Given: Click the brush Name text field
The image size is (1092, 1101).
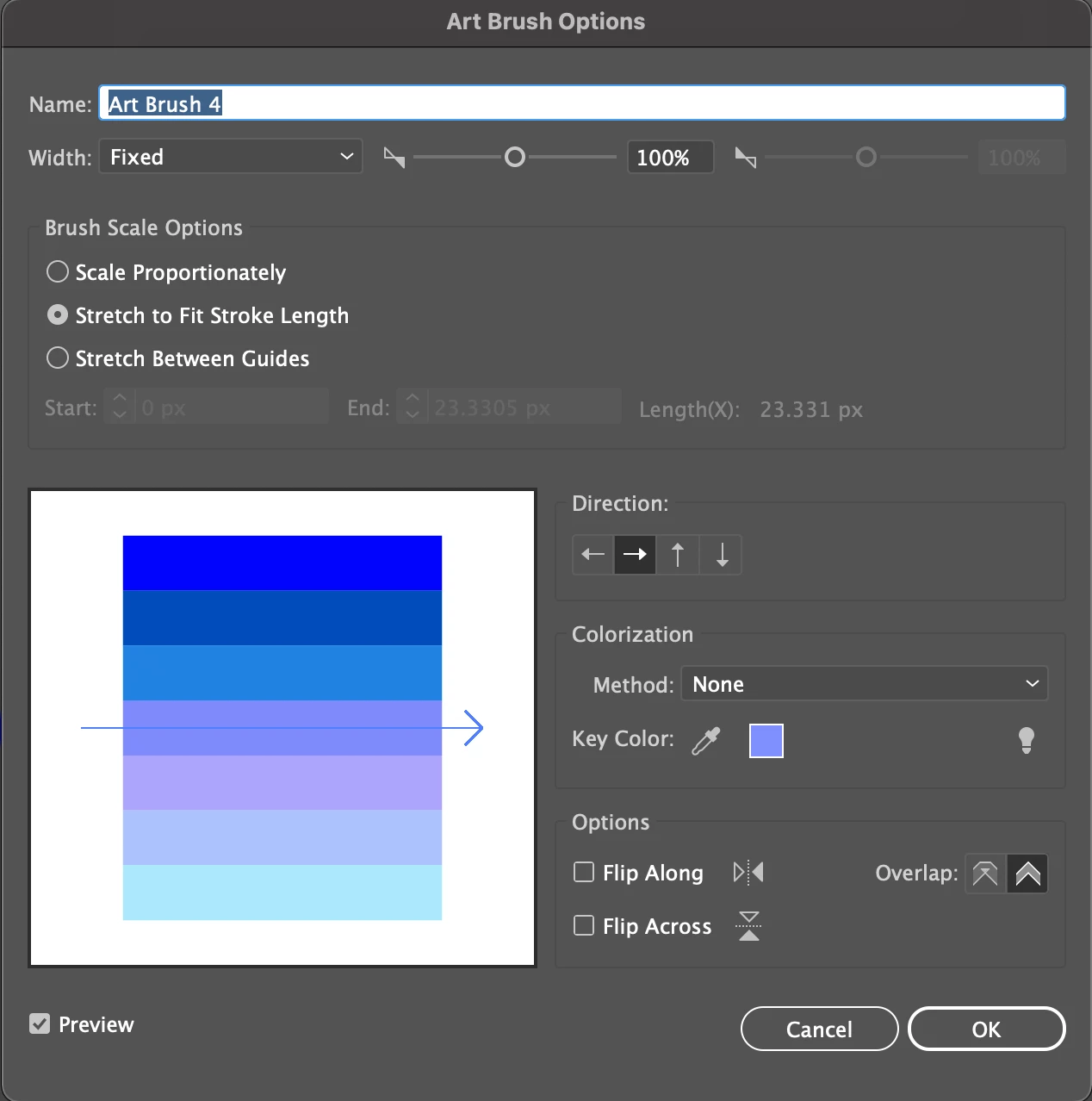Looking at the screenshot, I should click(582, 103).
